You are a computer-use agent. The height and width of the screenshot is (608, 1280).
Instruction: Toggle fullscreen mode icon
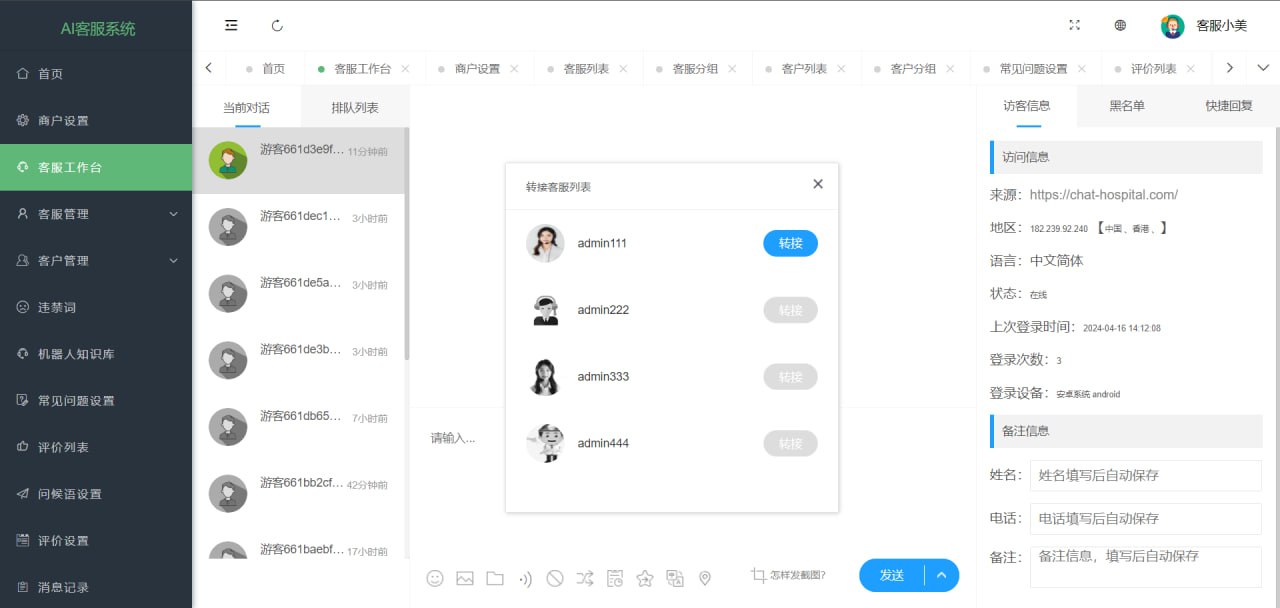click(x=1075, y=26)
